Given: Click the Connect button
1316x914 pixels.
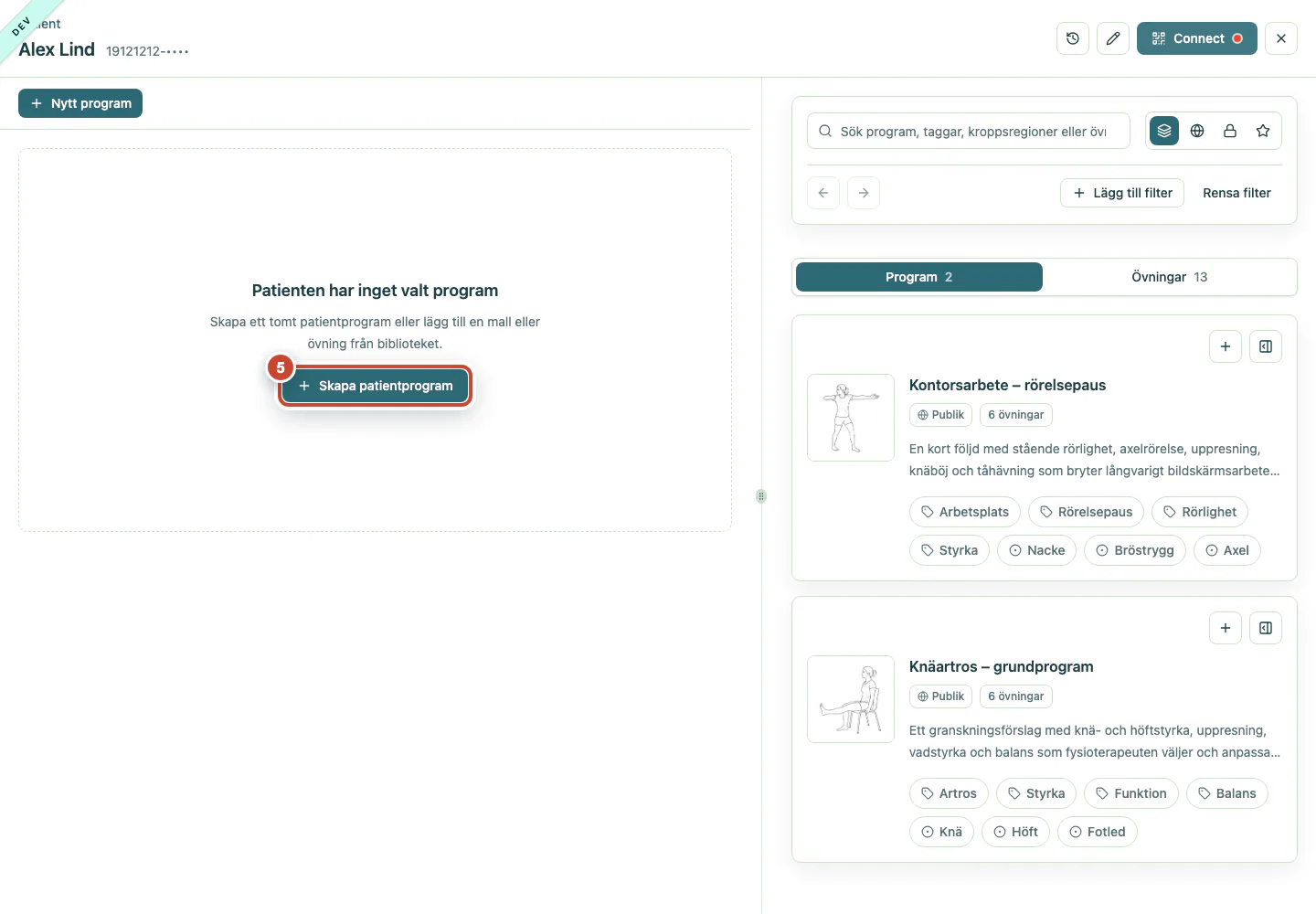Looking at the screenshot, I should coord(1197,38).
